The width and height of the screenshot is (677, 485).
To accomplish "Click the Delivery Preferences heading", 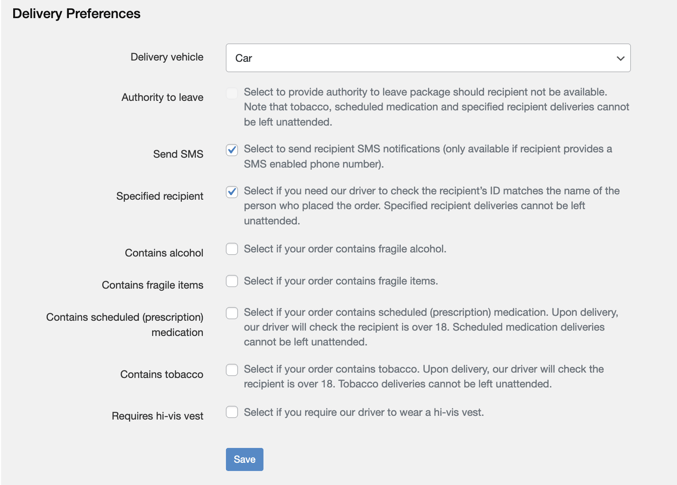I will coord(76,13).
